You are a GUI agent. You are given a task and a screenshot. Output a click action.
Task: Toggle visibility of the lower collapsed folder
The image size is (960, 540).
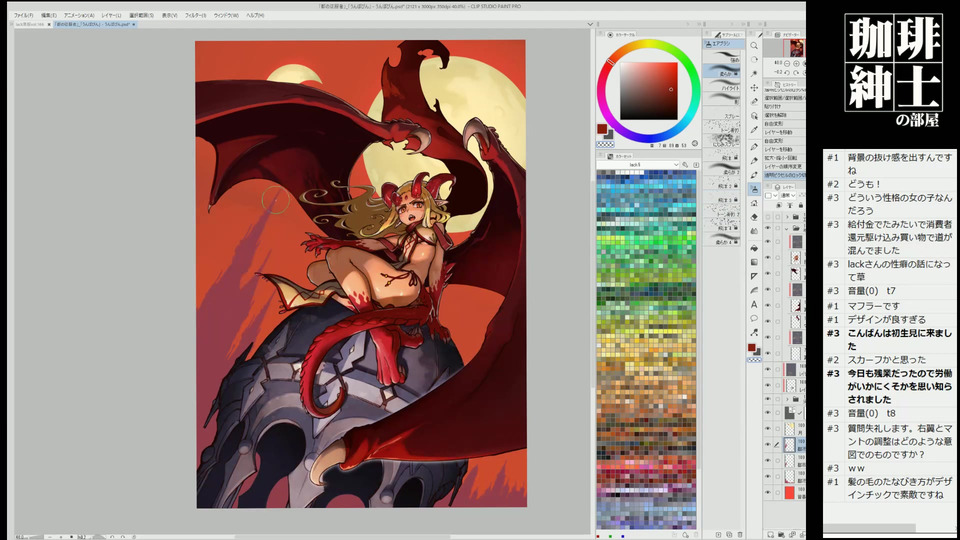click(x=768, y=399)
